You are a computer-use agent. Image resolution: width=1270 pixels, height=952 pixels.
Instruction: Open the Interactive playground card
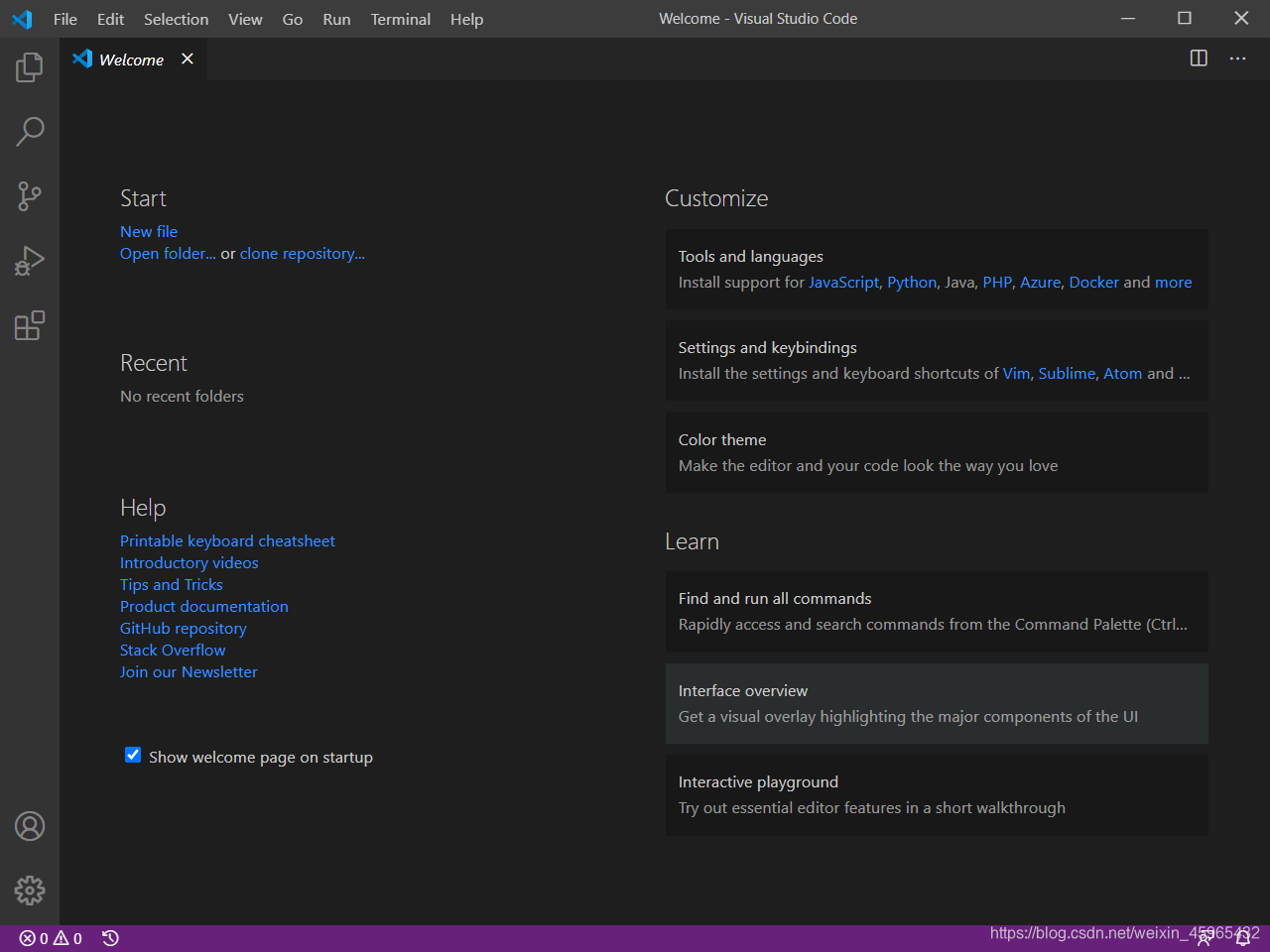[937, 794]
